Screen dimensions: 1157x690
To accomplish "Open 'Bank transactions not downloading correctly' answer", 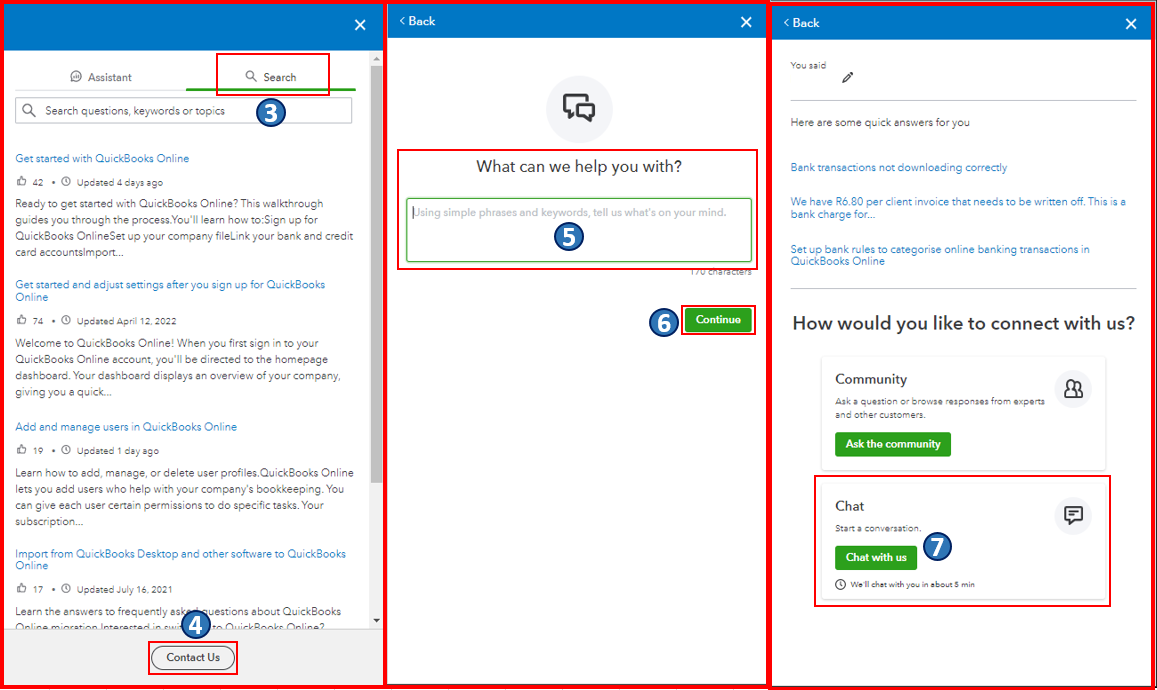I will coord(899,168).
